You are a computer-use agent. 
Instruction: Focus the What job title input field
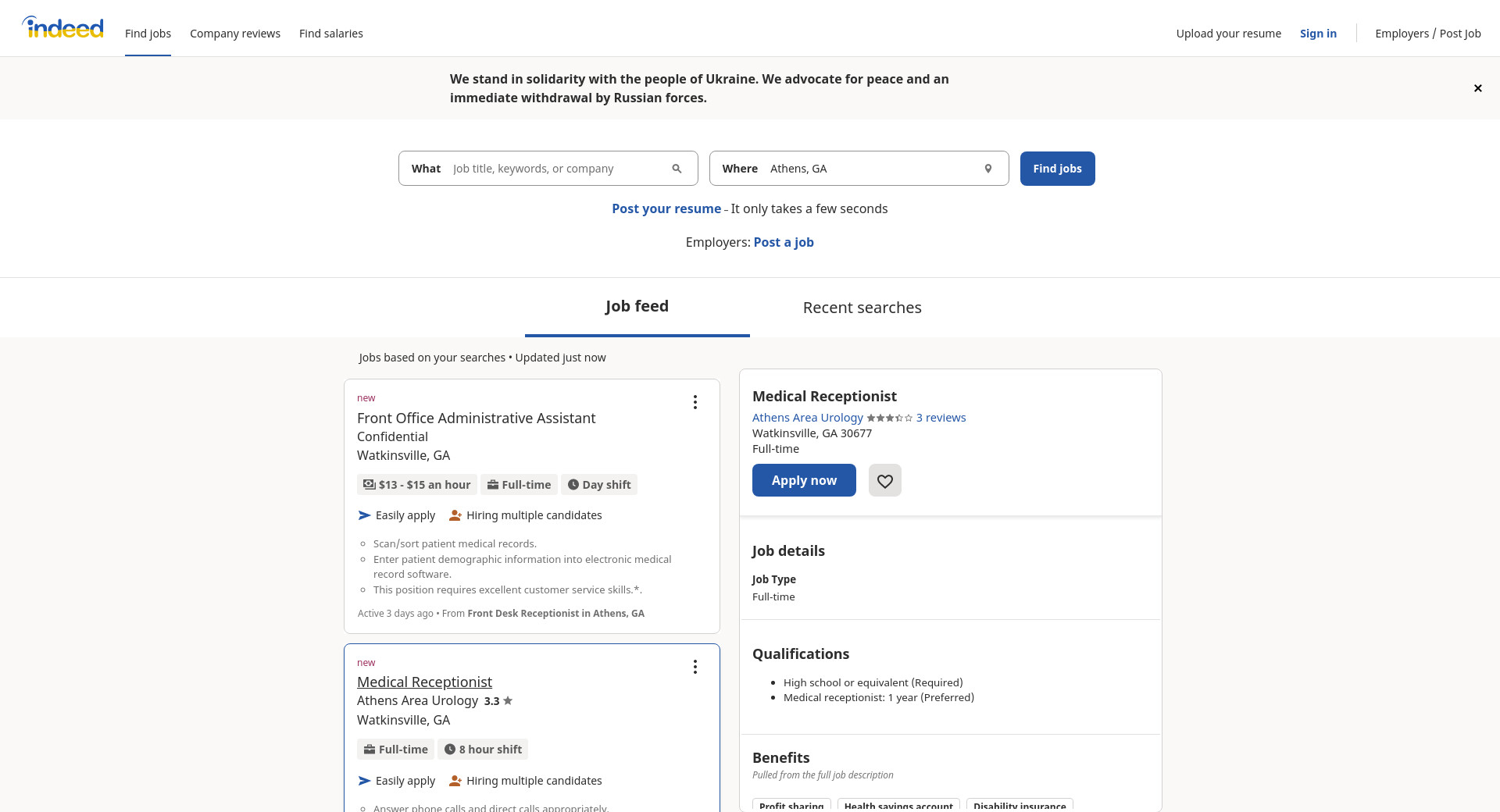coord(555,169)
